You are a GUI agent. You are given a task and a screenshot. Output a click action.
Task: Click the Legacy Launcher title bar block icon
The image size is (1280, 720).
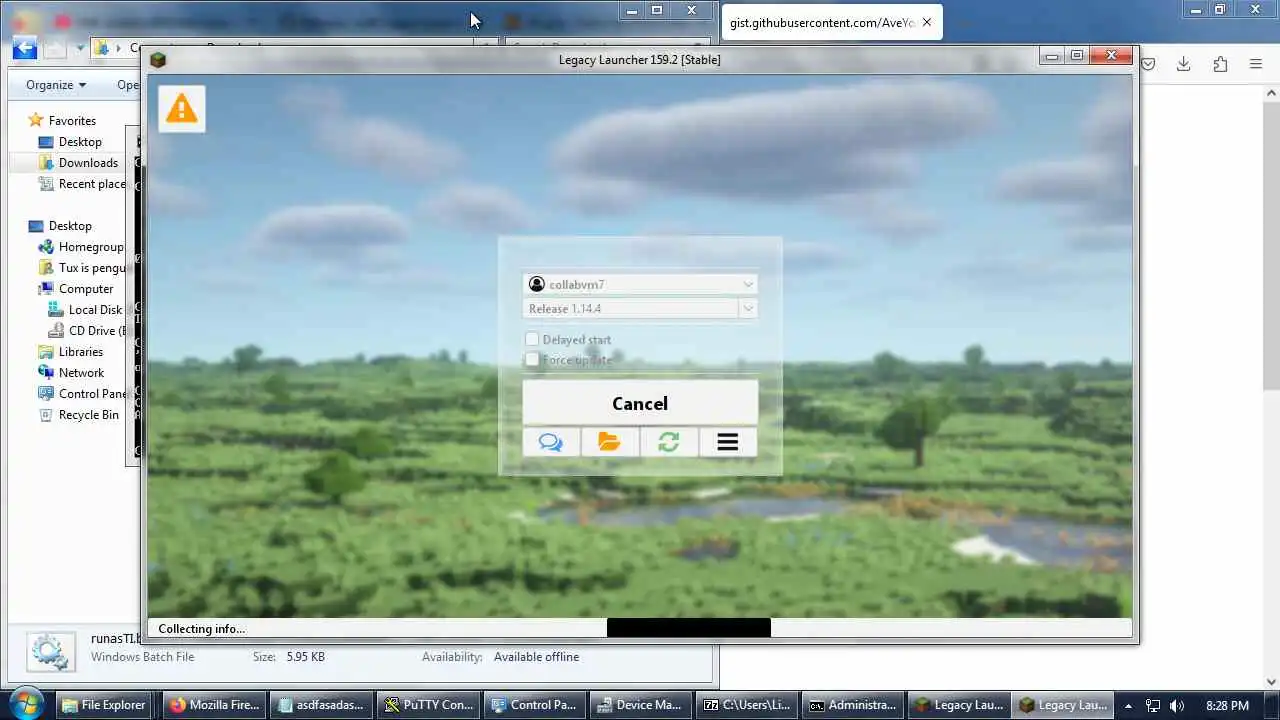click(157, 60)
